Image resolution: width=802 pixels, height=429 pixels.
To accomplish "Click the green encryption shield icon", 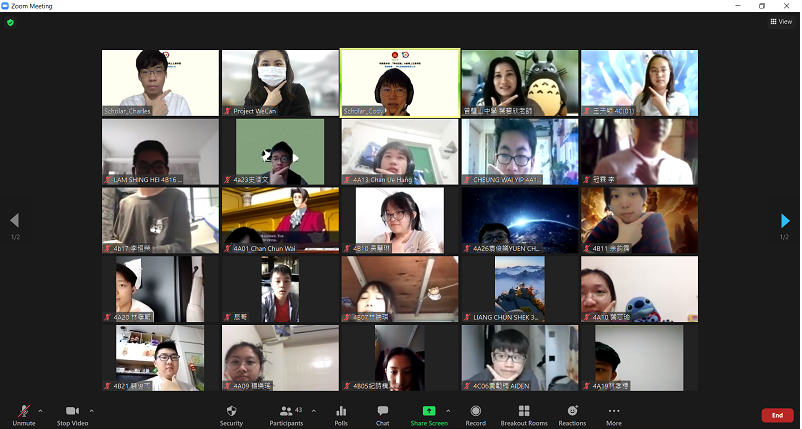I will (10, 22).
